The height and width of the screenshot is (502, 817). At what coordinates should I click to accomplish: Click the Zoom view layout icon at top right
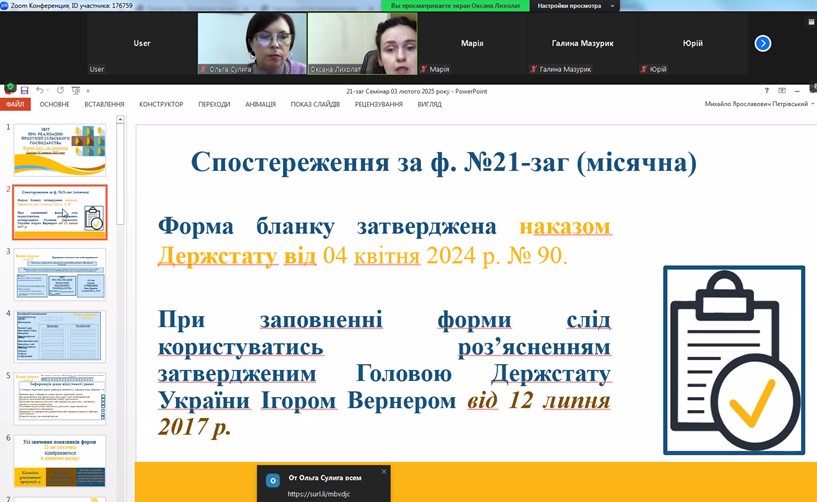click(x=811, y=22)
